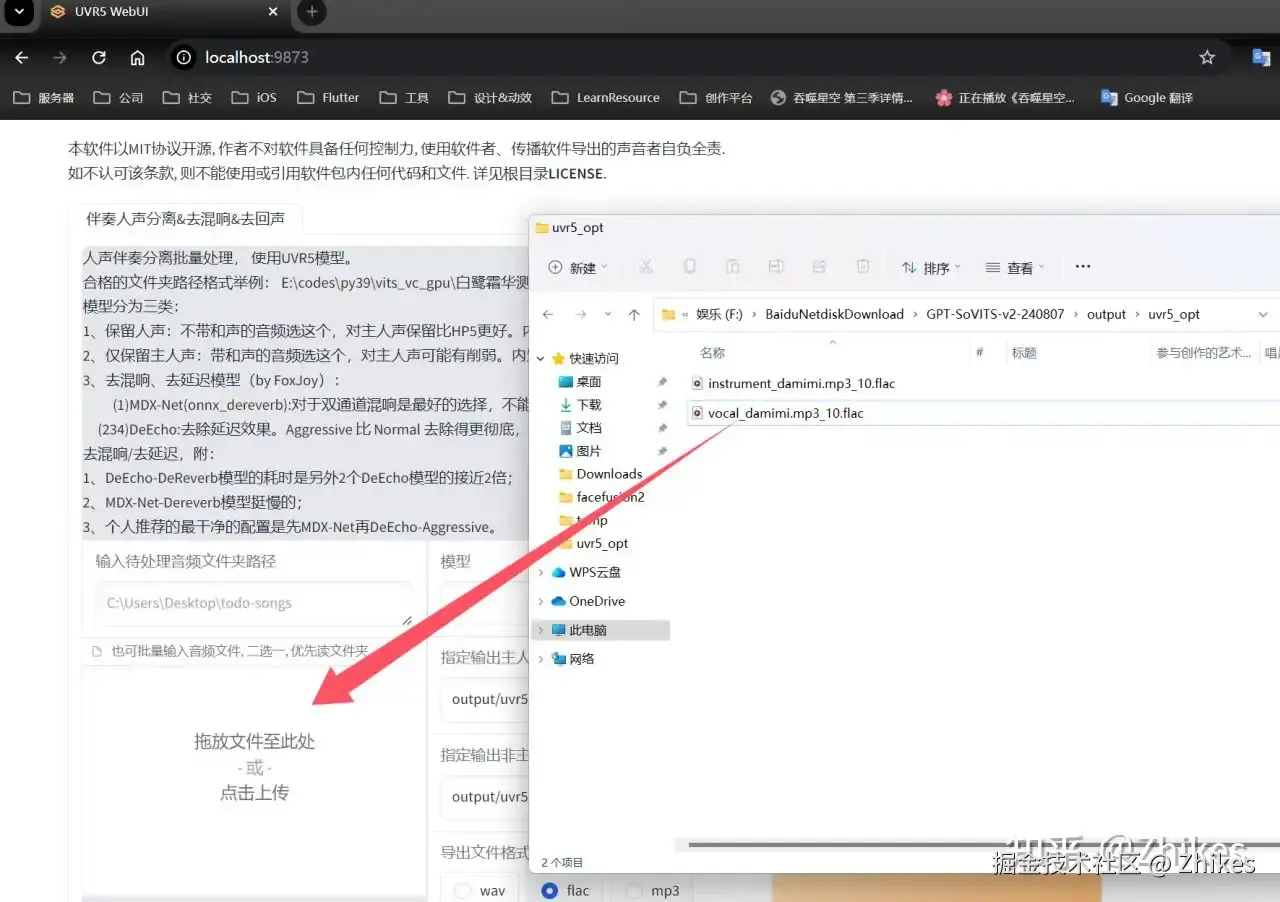This screenshot has height=902, width=1280.
Task: Click the browser back arrow
Action: click(x=22, y=58)
